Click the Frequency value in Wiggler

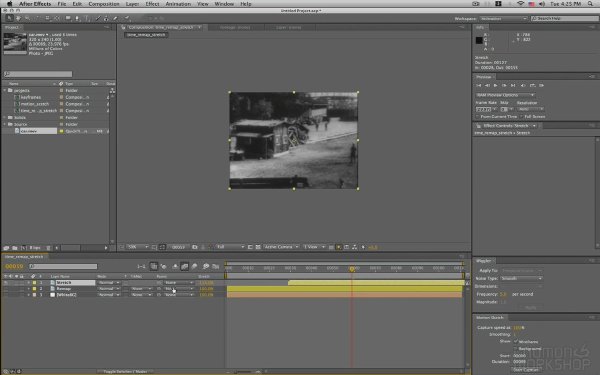[x=503, y=294]
